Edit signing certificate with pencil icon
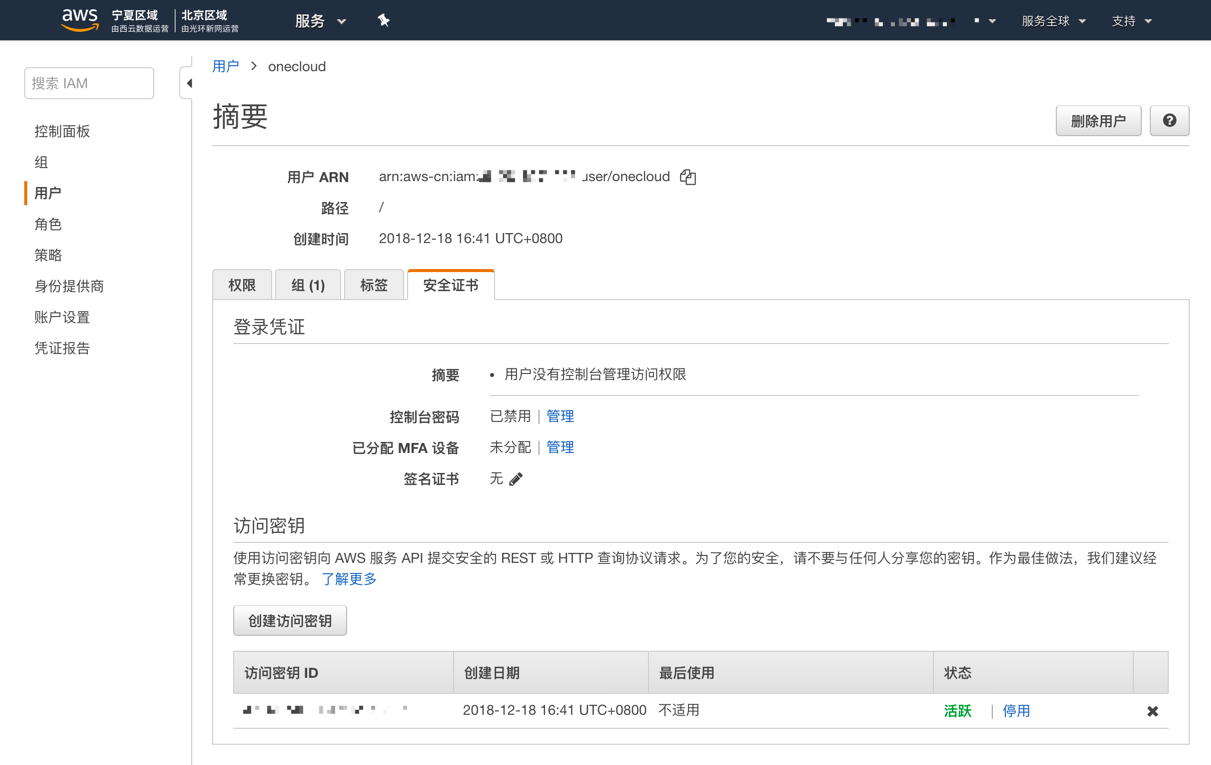 click(x=516, y=479)
